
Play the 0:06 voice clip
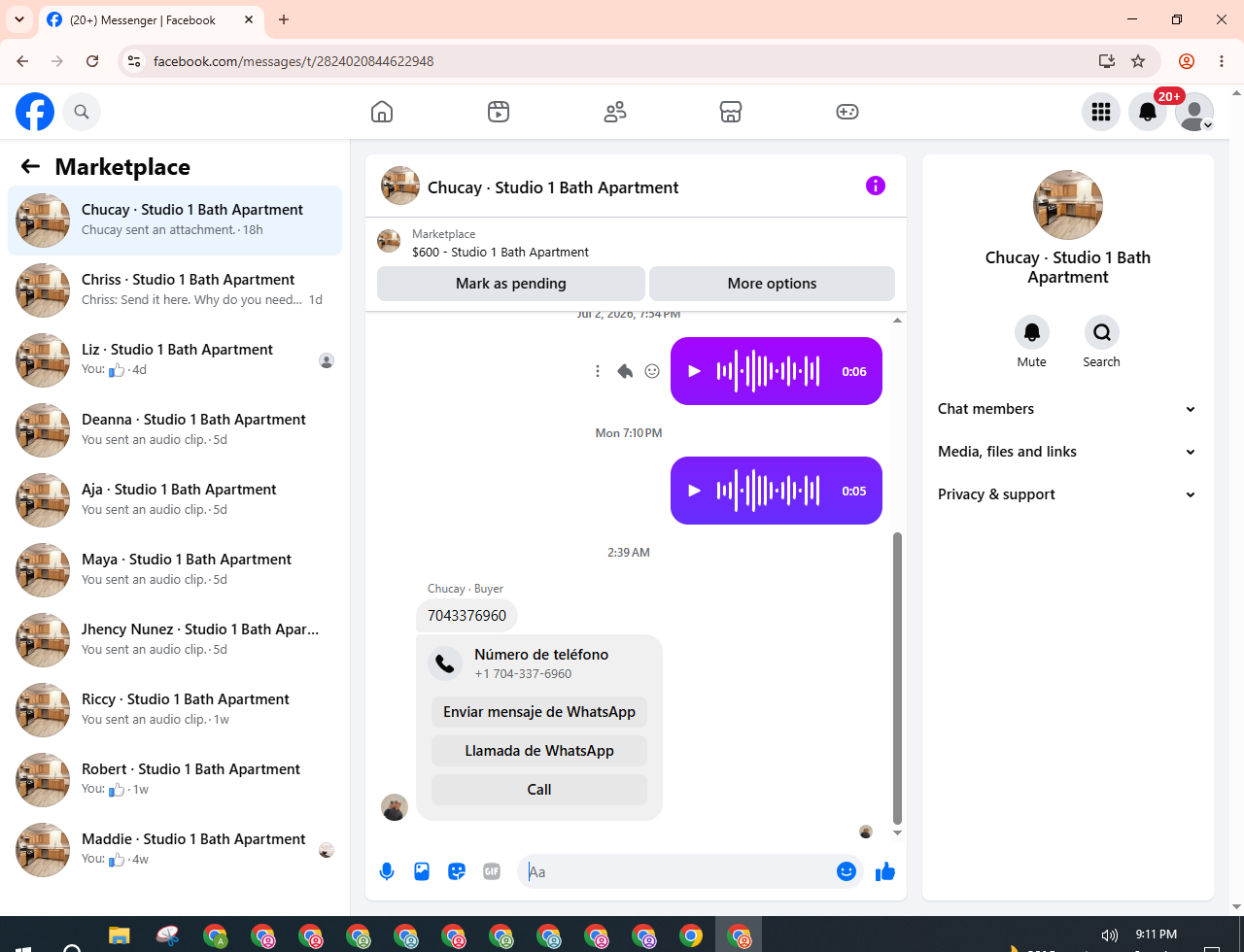pyautogui.click(x=694, y=371)
